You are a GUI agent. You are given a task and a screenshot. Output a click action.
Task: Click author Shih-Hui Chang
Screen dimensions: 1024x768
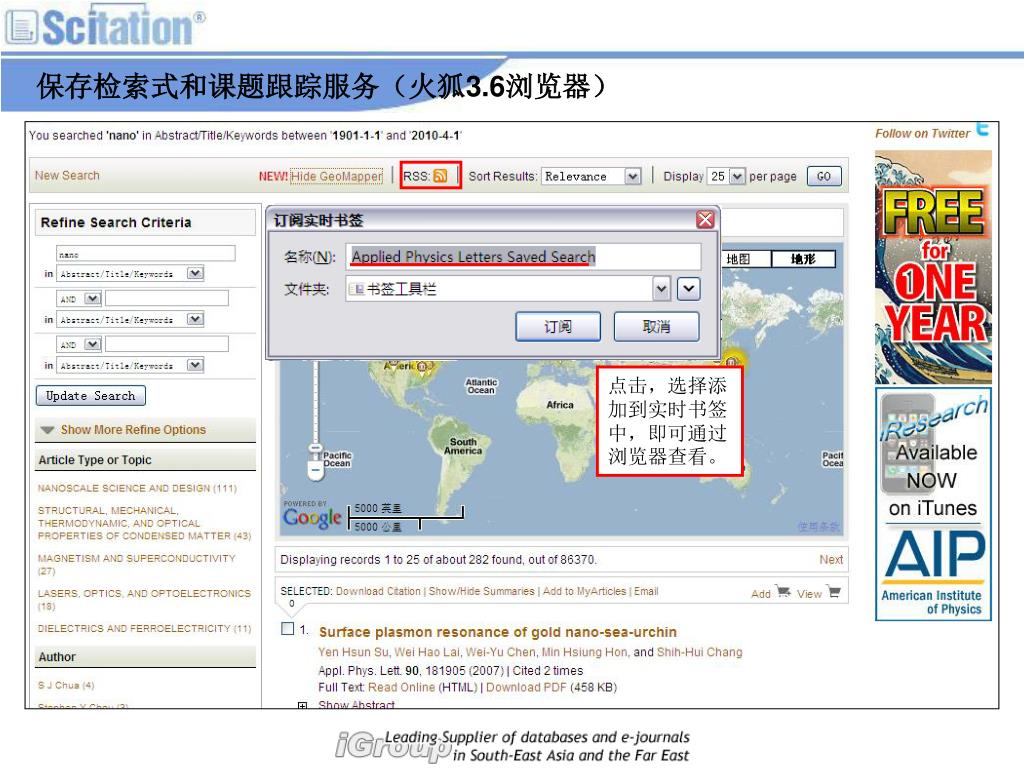pos(699,652)
